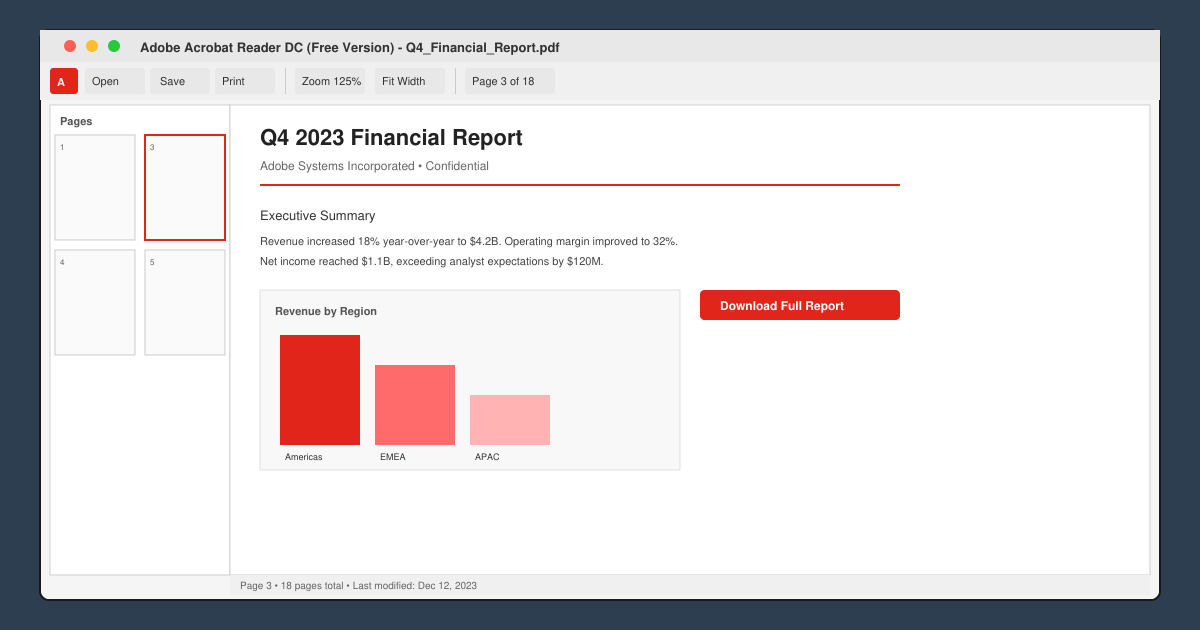Close the window with the red button

70,46
